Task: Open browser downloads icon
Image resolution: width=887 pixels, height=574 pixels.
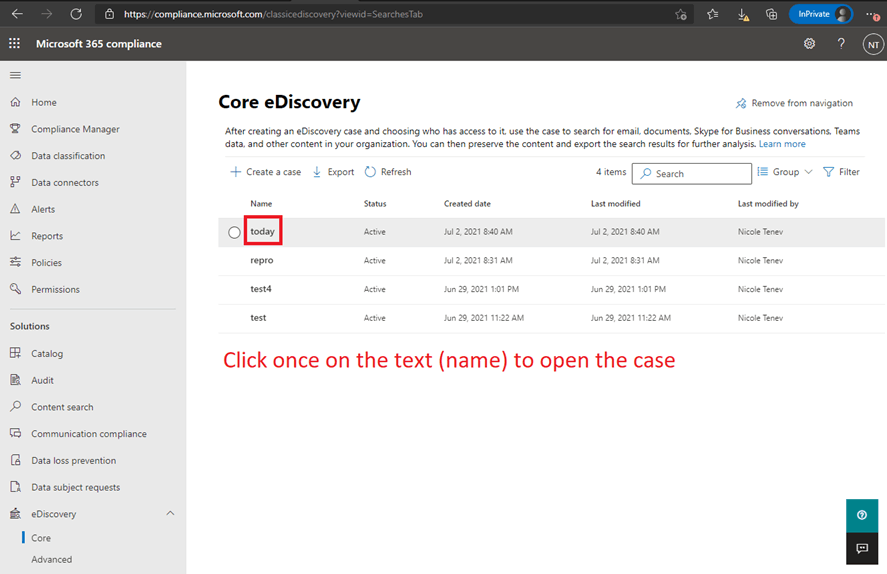Action: tap(743, 15)
